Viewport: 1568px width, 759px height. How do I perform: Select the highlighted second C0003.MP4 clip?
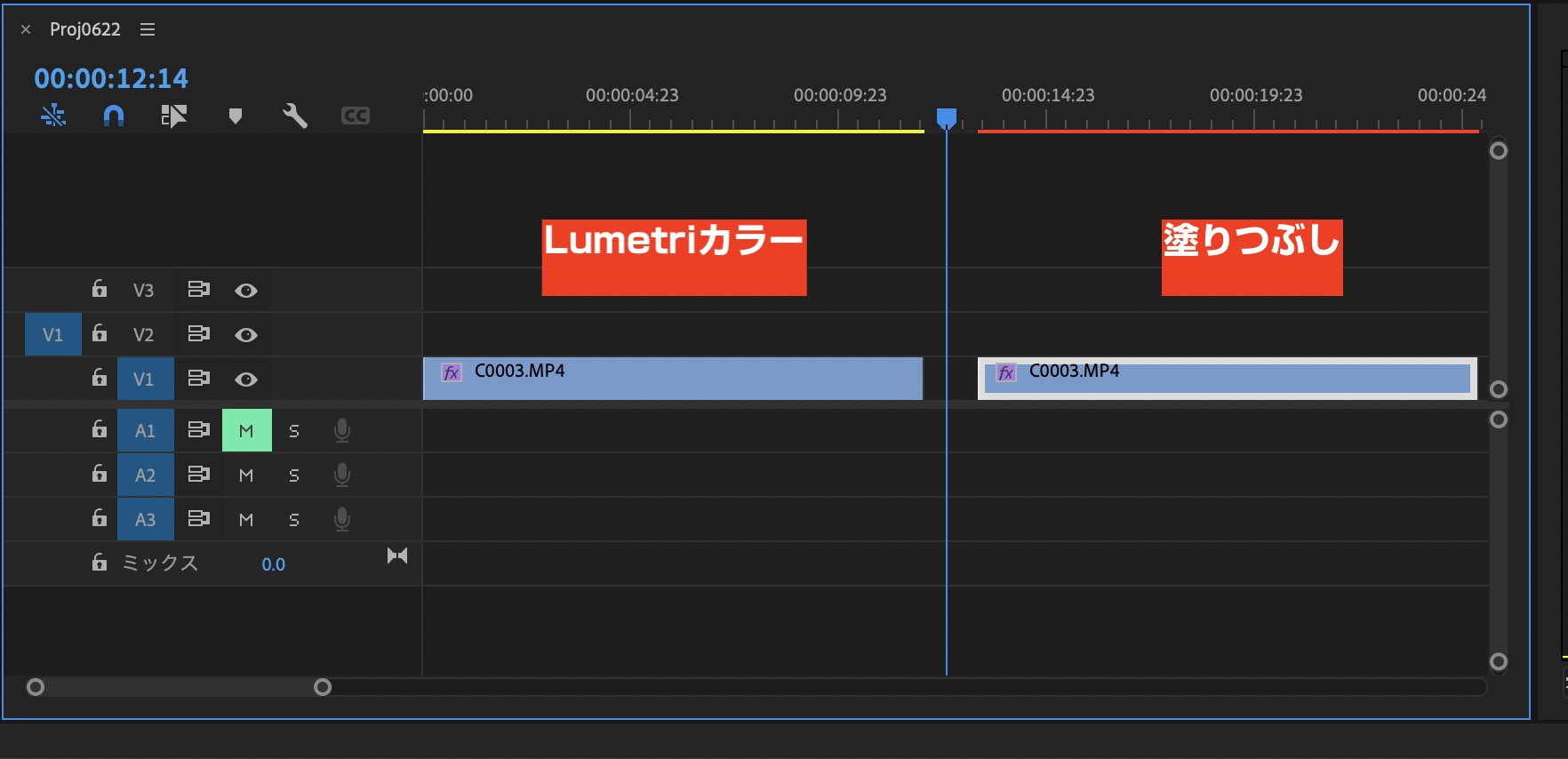click(x=1228, y=379)
